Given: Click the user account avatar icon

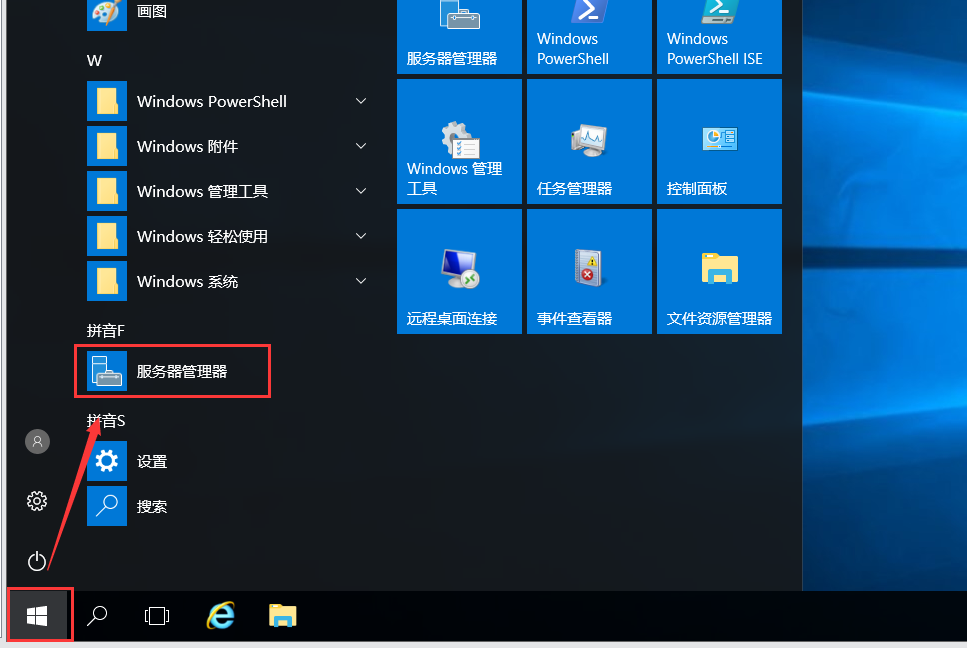Looking at the screenshot, I should tap(37, 441).
